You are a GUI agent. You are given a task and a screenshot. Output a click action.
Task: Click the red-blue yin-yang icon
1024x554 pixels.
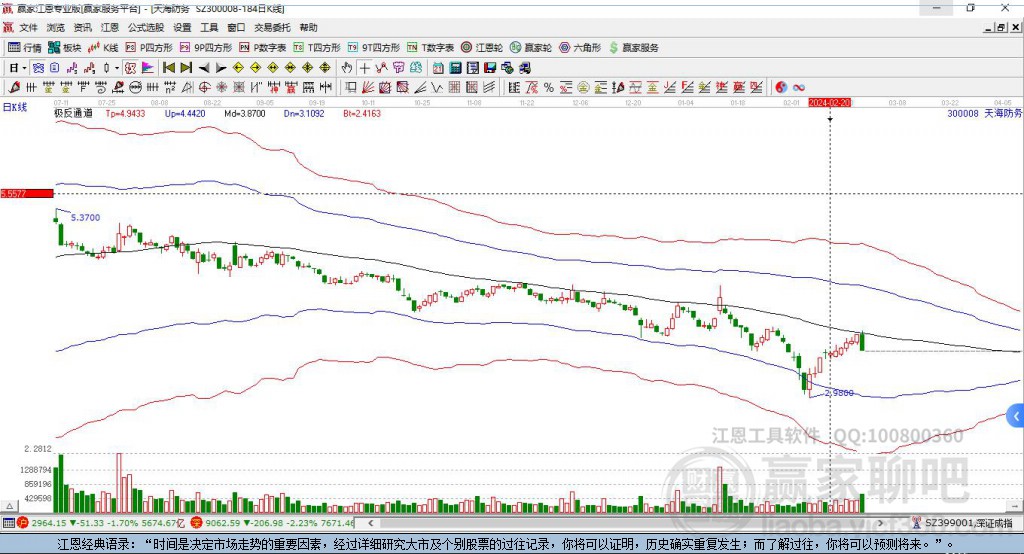[x=781, y=88]
